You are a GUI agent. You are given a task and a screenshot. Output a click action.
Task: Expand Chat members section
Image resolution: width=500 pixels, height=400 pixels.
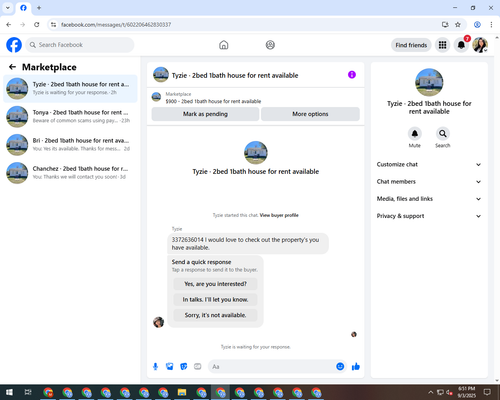tap(429, 182)
